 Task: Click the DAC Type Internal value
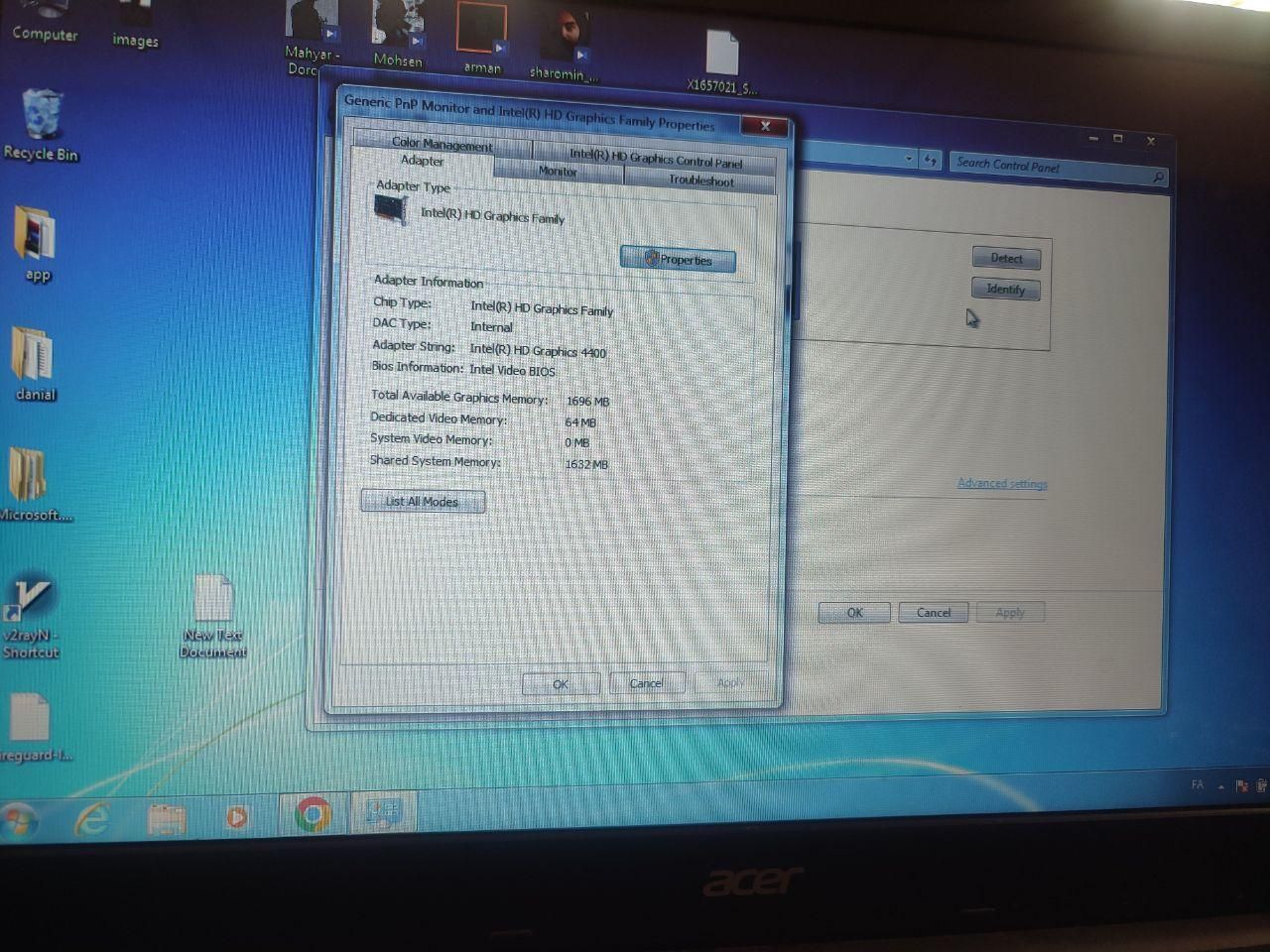491,326
